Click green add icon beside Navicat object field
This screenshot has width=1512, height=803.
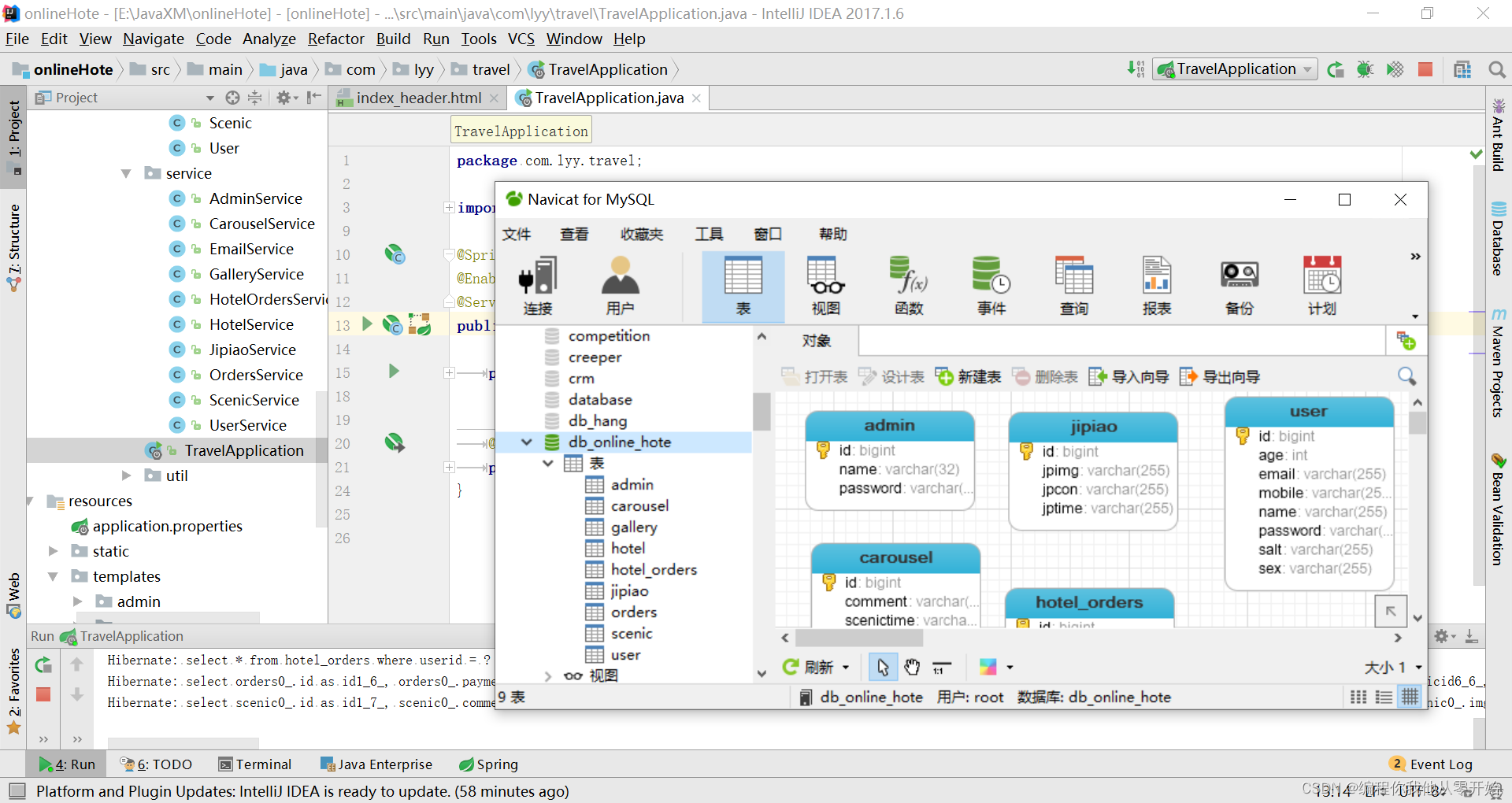click(1406, 341)
